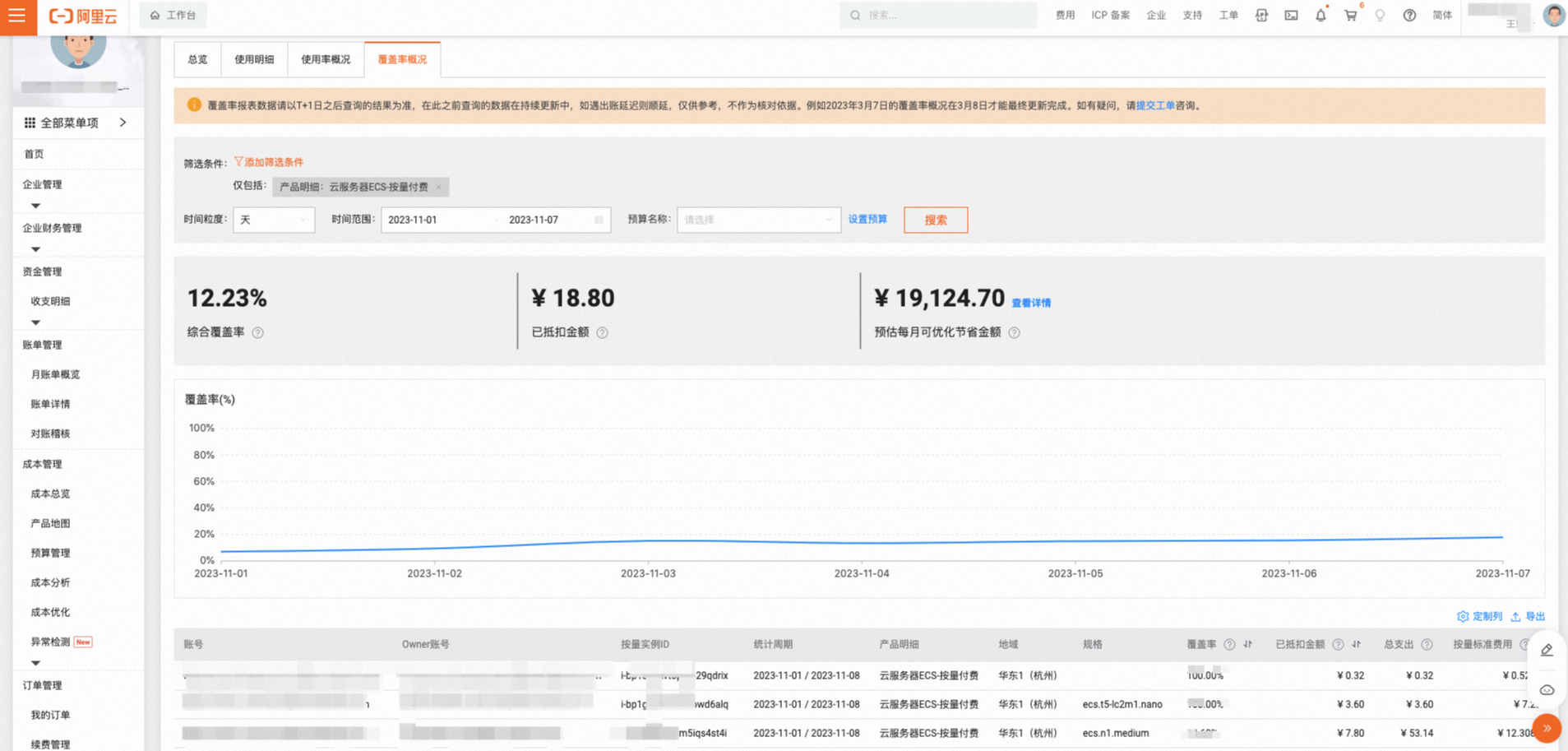Screen dimensions: 1568x751
Task: Open the Cloud Shell terminal icon
Action: (1291, 16)
